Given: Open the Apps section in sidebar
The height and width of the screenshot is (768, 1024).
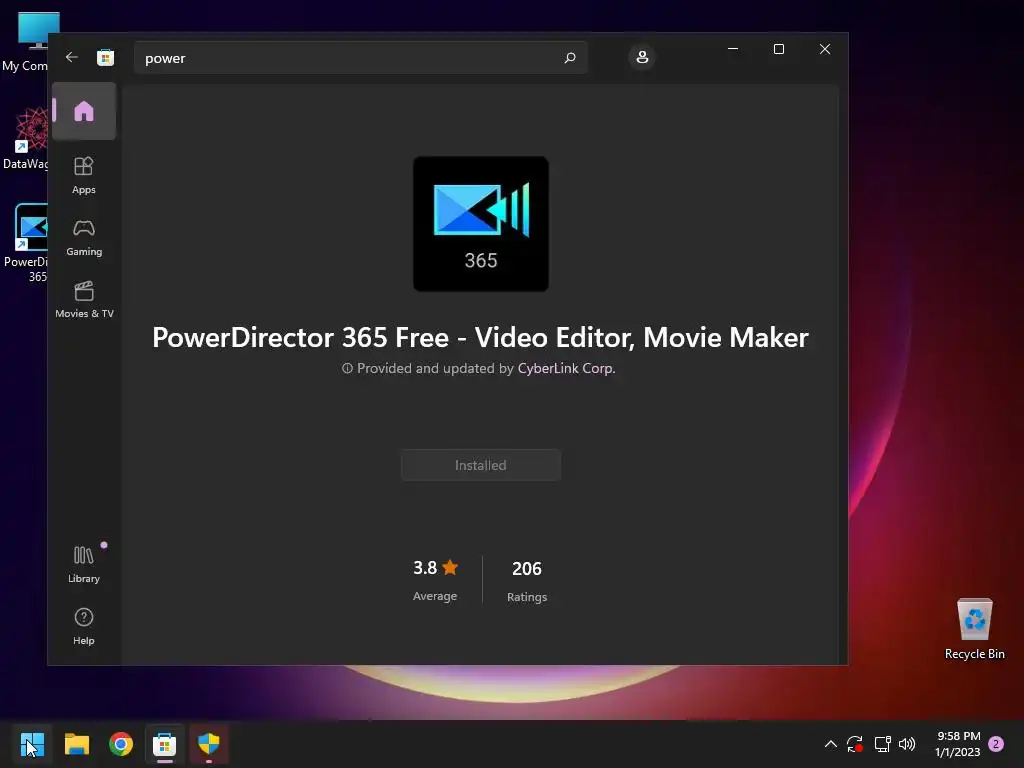Looking at the screenshot, I should [x=84, y=175].
